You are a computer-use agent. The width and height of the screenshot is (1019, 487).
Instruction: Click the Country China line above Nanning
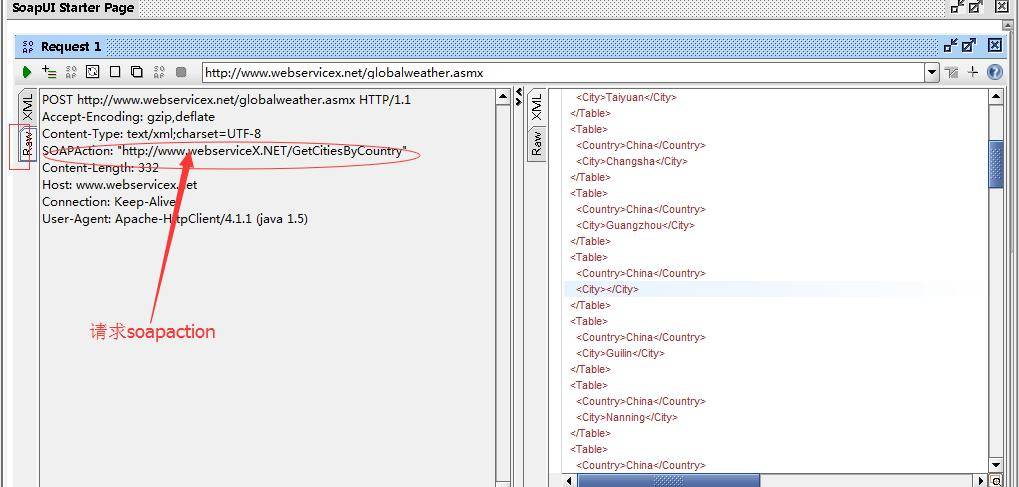pos(641,401)
